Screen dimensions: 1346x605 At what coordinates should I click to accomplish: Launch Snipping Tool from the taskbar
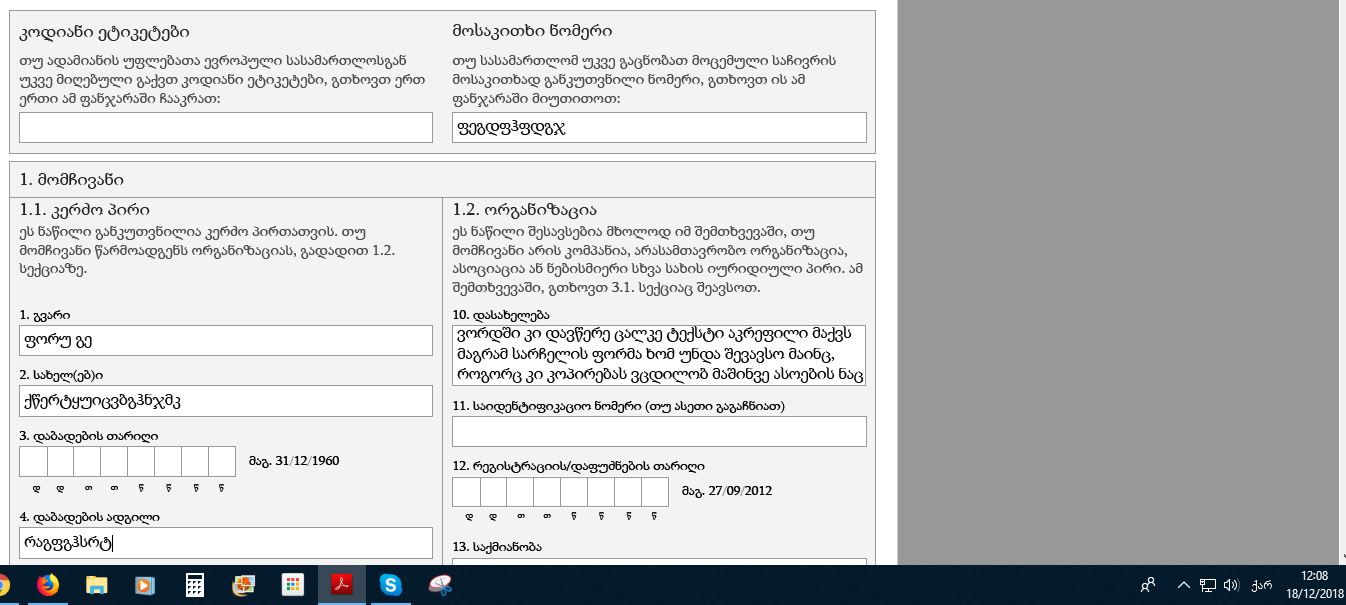(440, 585)
